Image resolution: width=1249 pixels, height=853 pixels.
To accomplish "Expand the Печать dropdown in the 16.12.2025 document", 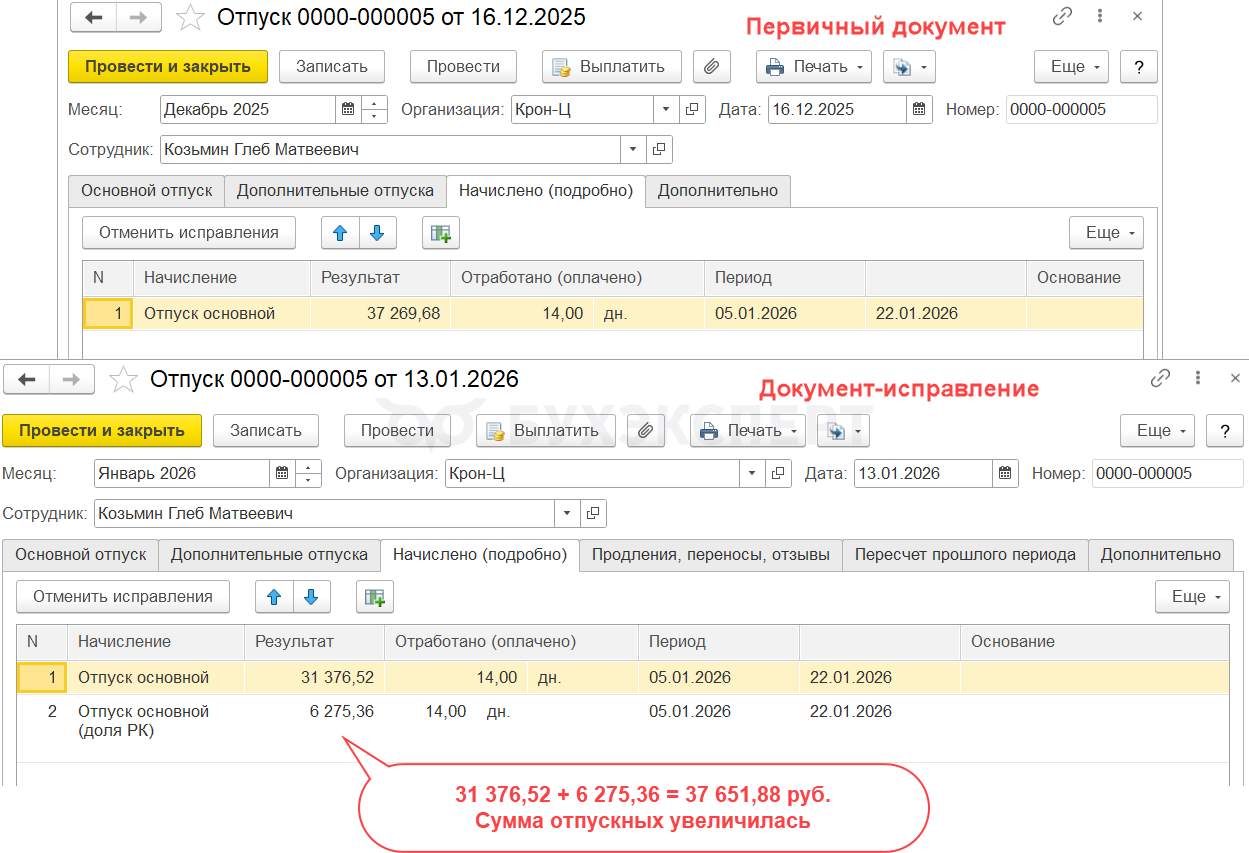I will (x=859, y=67).
